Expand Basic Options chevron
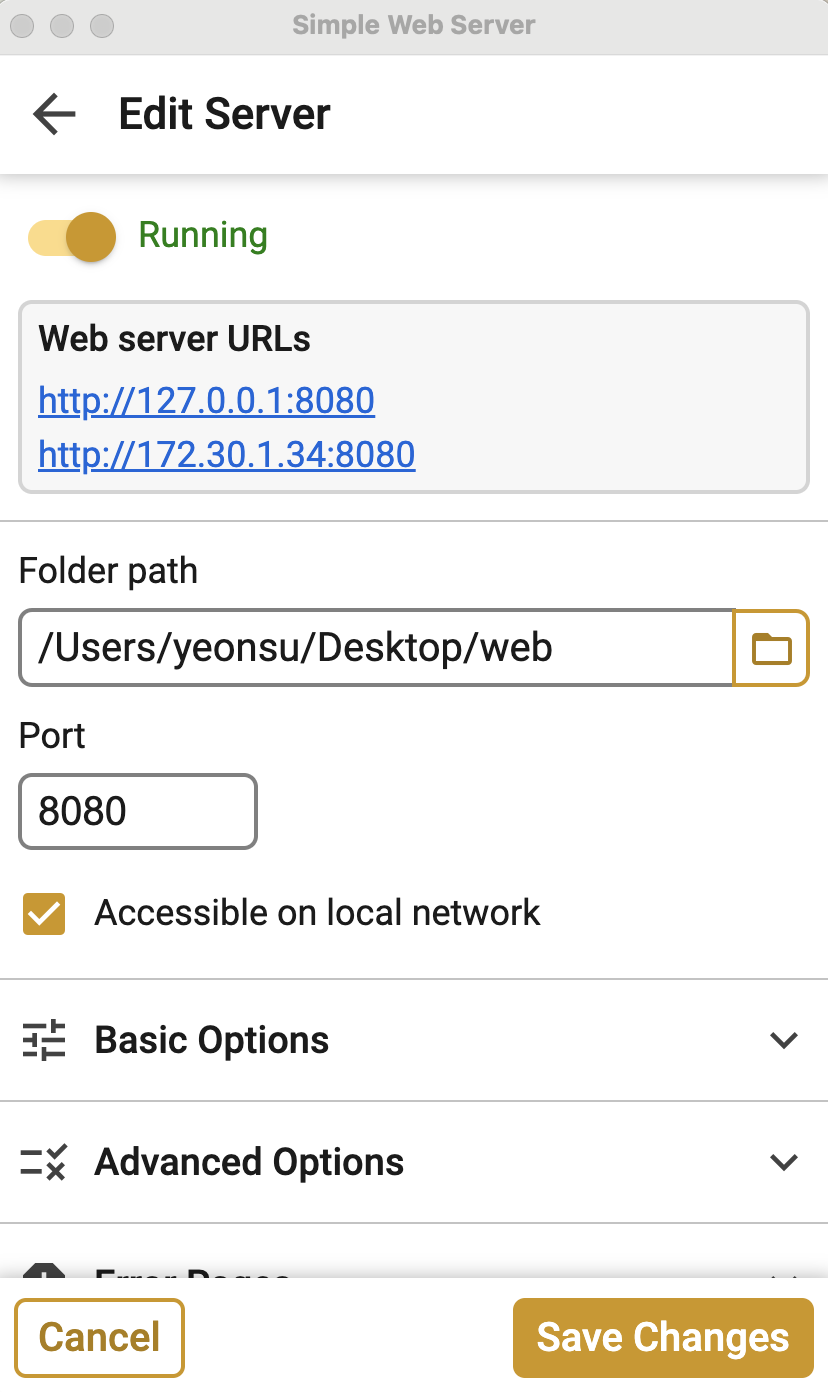Screen dimensions: 828x1392 point(784,1040)
